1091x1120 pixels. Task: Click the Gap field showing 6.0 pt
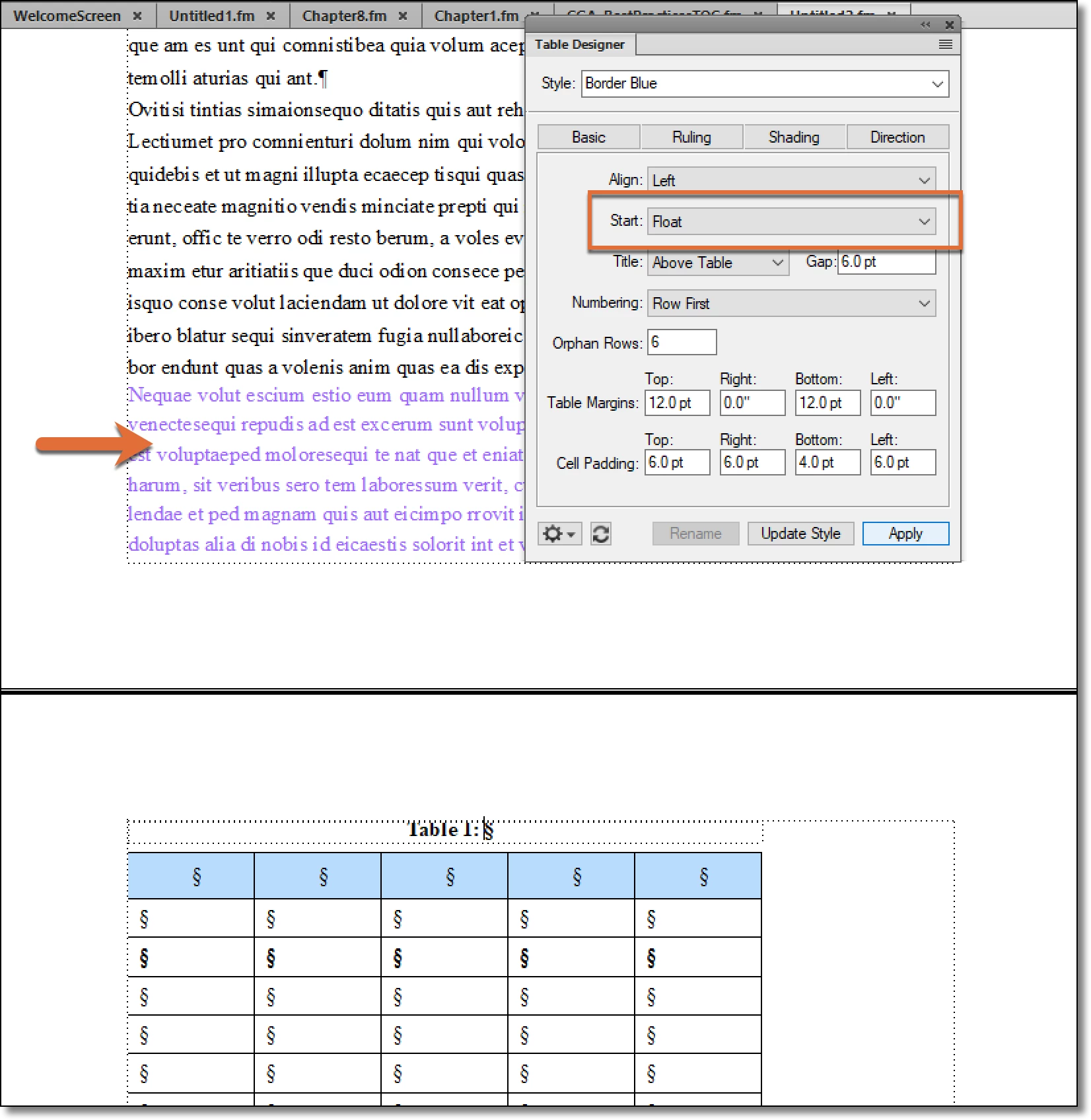(886, 262)
